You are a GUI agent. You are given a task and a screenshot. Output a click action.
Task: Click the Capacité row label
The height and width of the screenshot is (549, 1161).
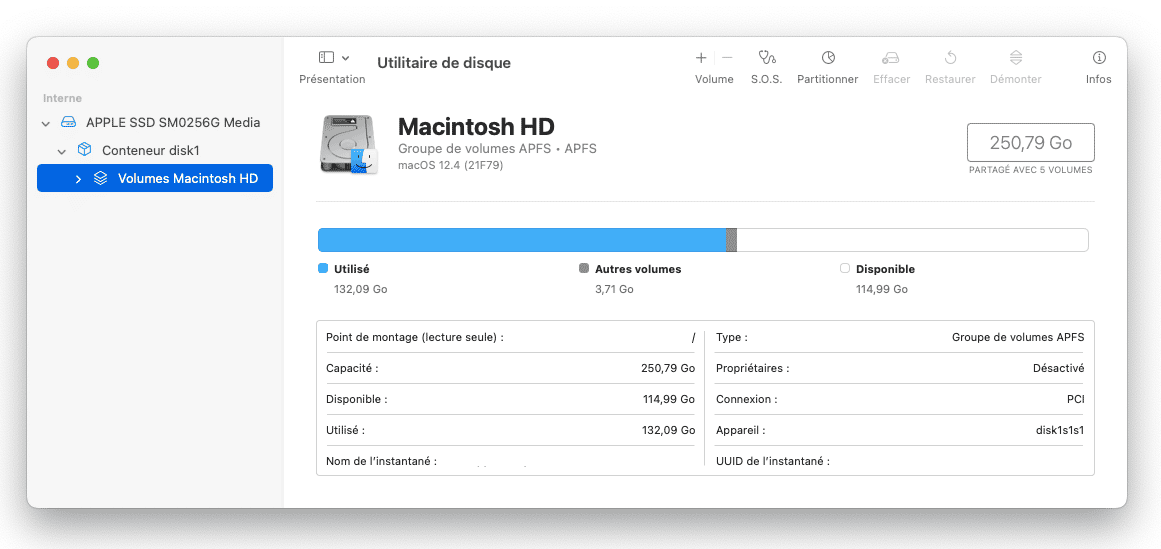pos(352,367)
